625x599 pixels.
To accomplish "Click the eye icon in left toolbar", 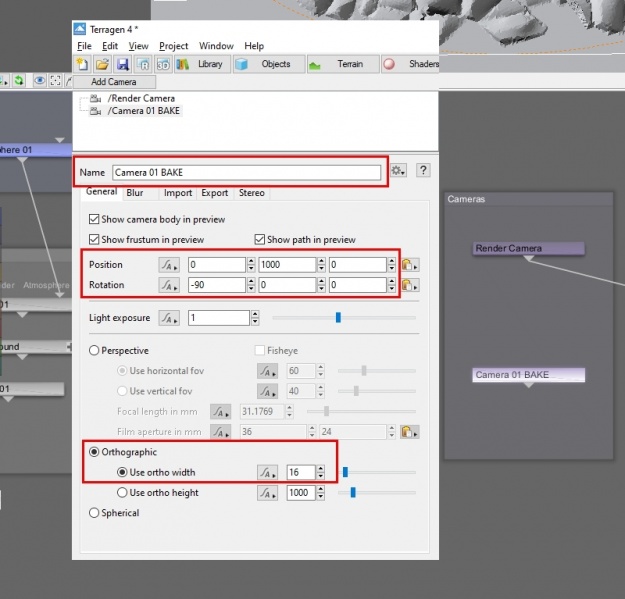I will 39,81.
